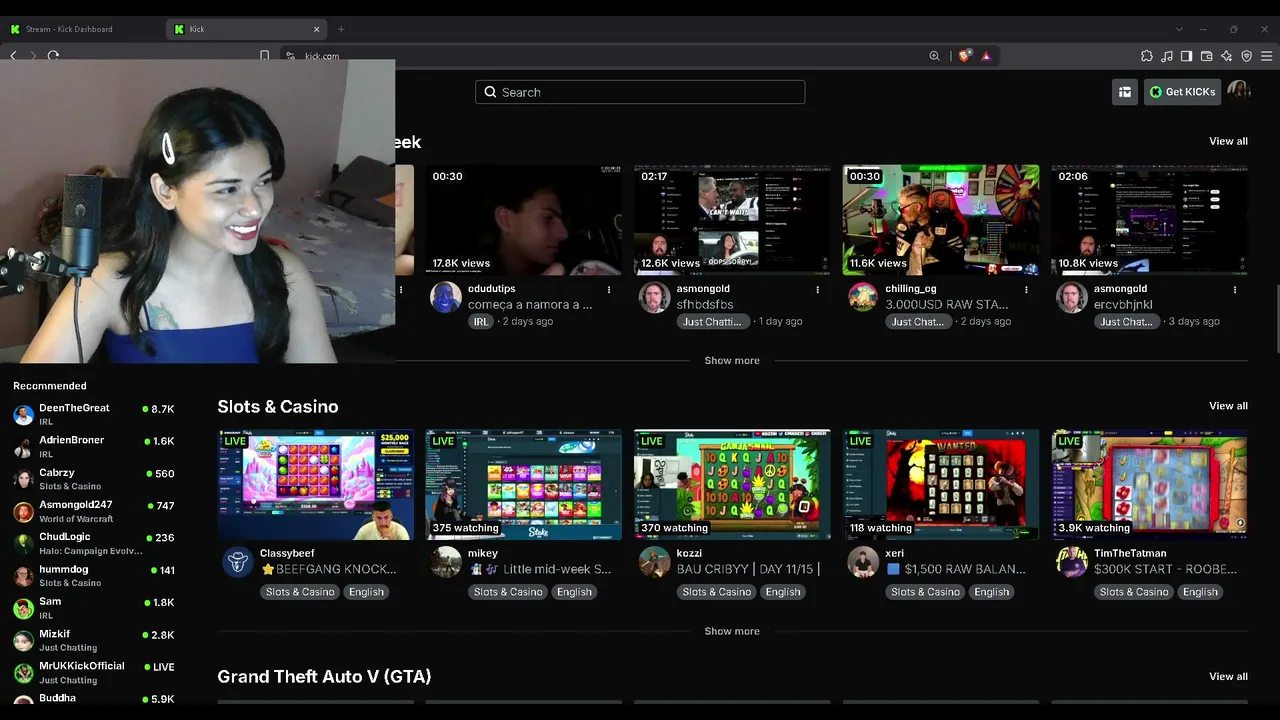
Task: Open the Kick dashboard layout icon
Action: pos(1125,92)
